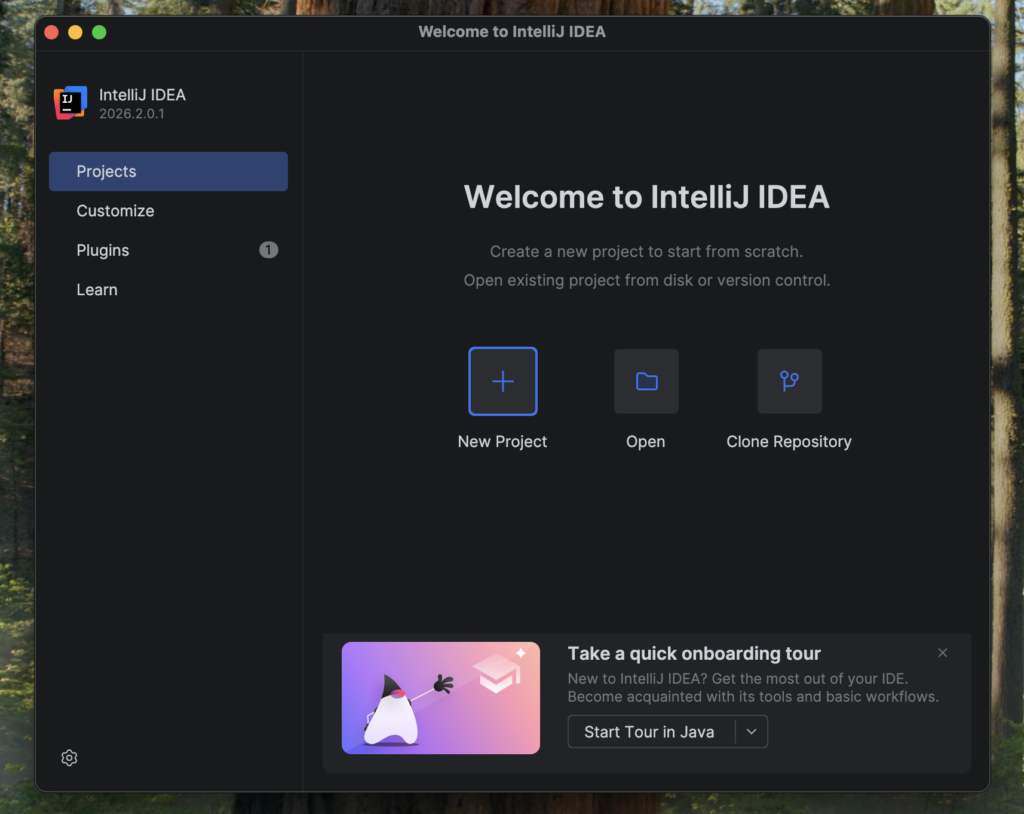Click the Clone Repository text label

(x=789, y=442)
